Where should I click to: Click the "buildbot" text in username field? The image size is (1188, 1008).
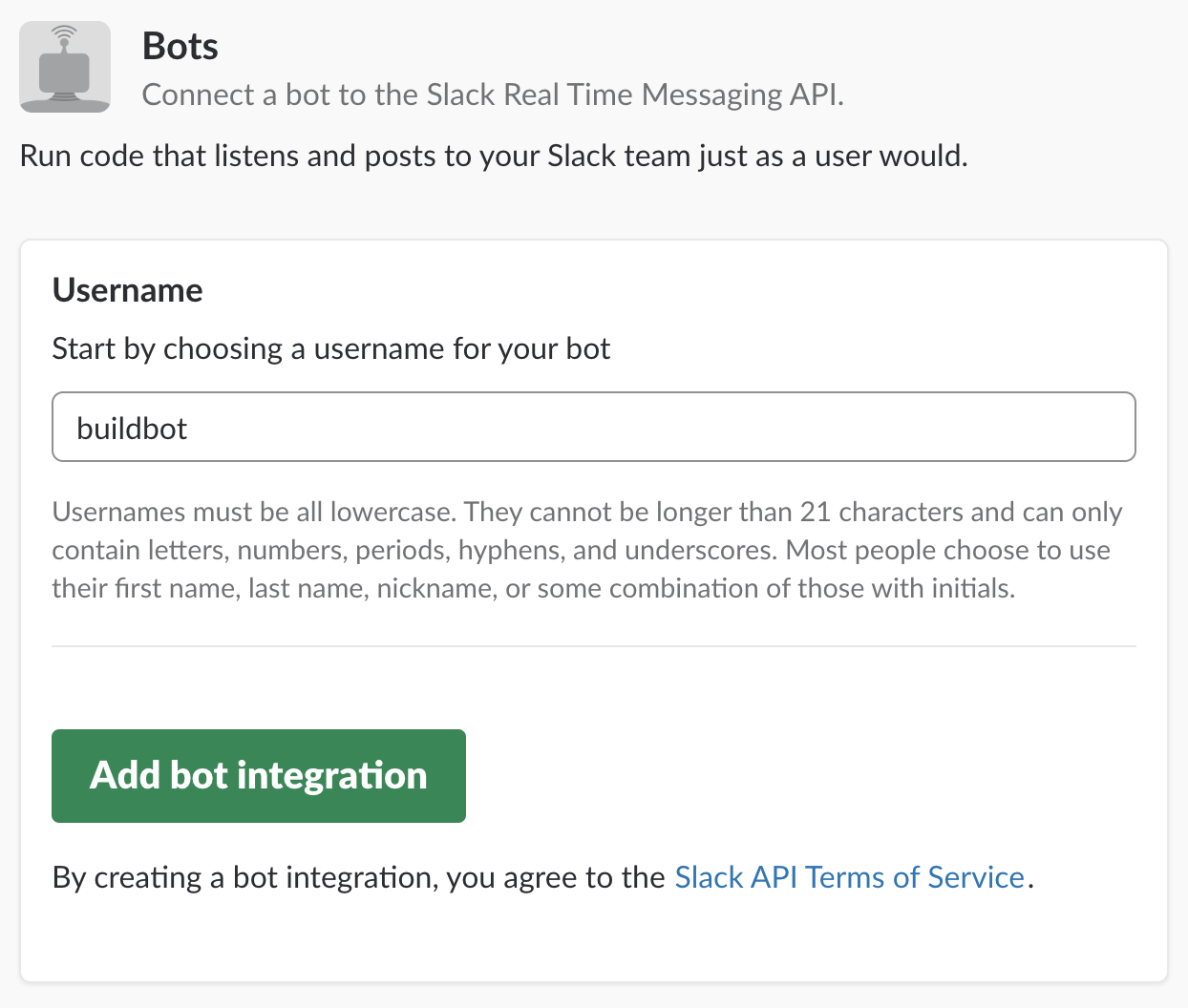(x=132, y=429)
